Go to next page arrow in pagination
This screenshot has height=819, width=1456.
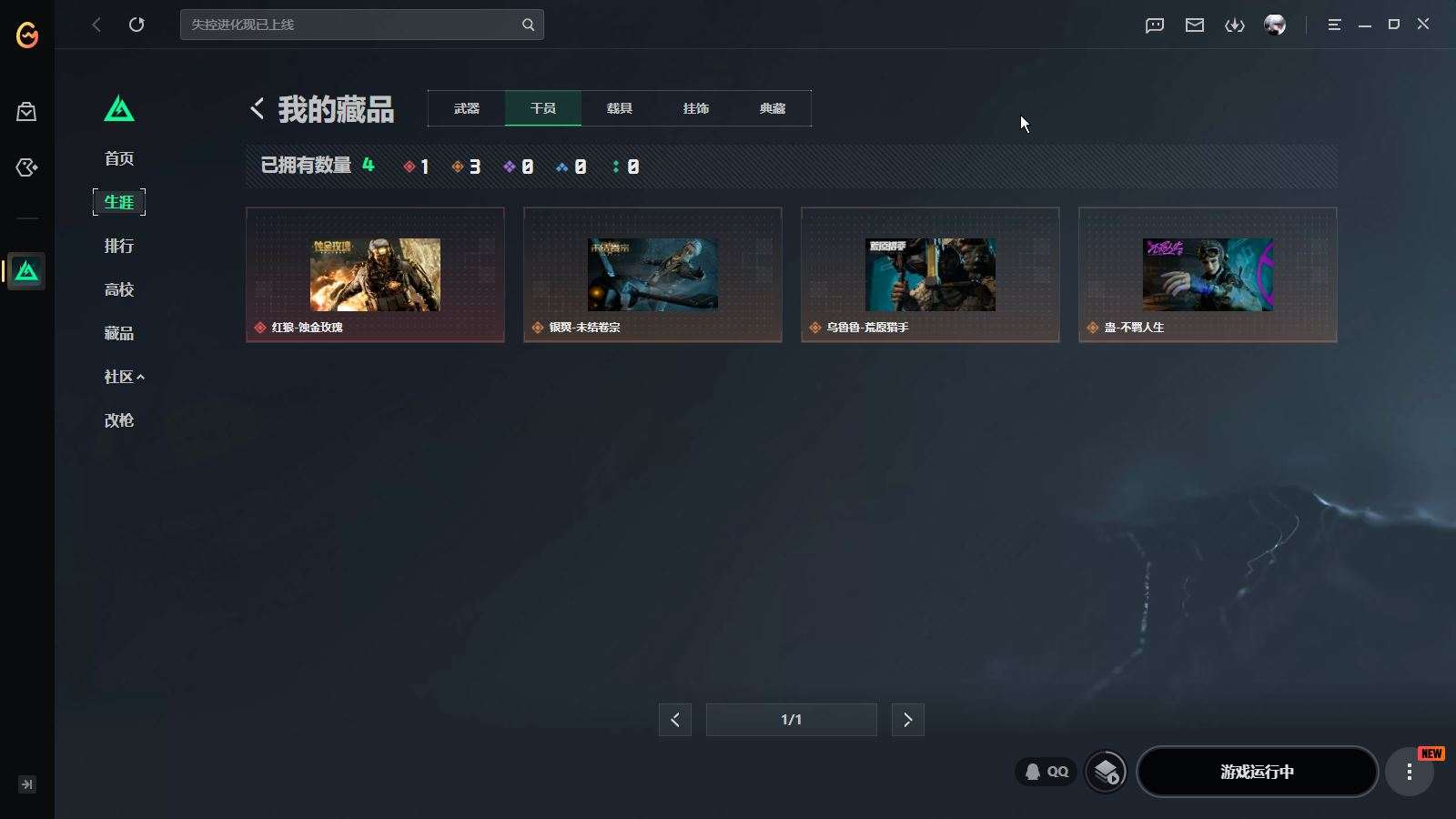[907, 720]
